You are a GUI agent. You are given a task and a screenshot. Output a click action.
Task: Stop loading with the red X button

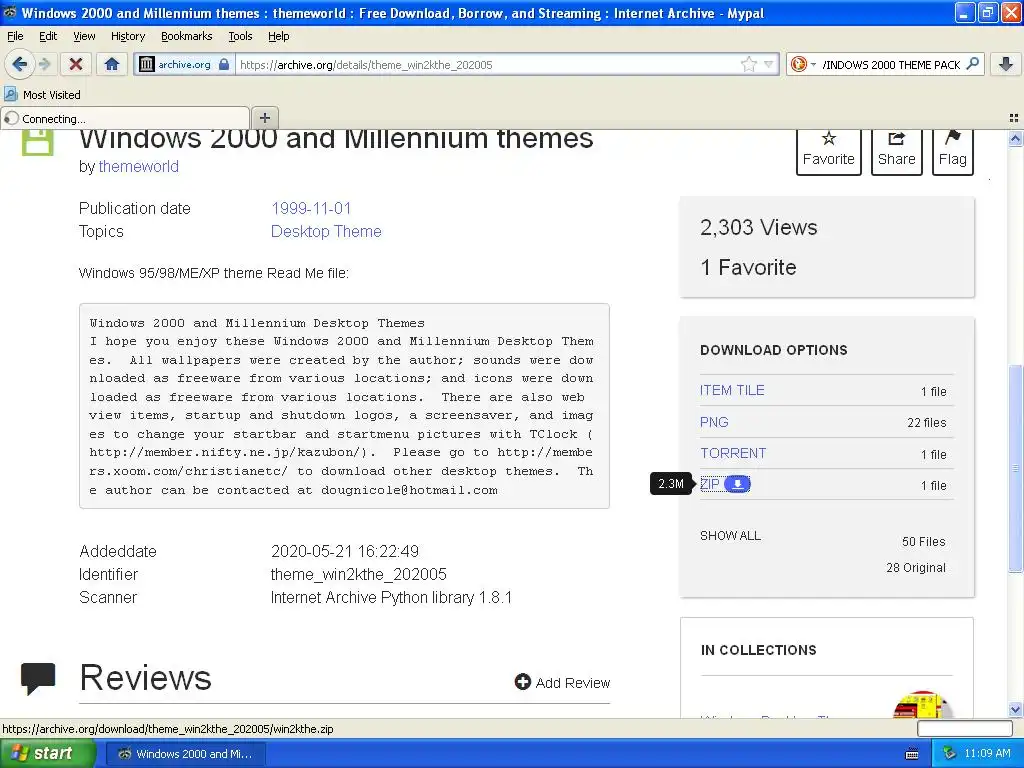[76, 64]
